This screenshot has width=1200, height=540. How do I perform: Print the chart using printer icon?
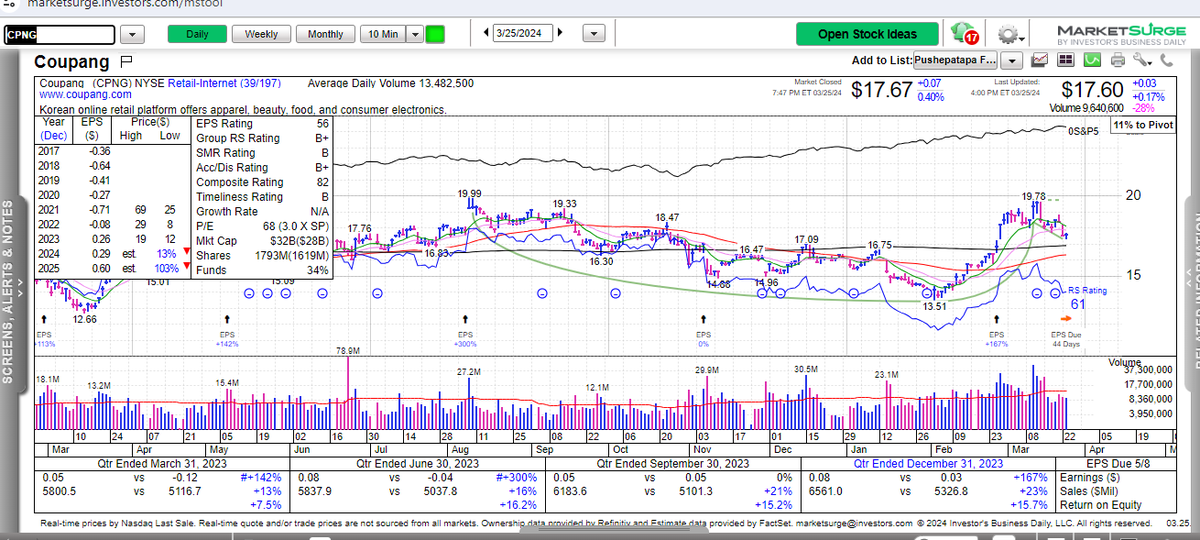pyautogui.click(x=1118, y=61)
